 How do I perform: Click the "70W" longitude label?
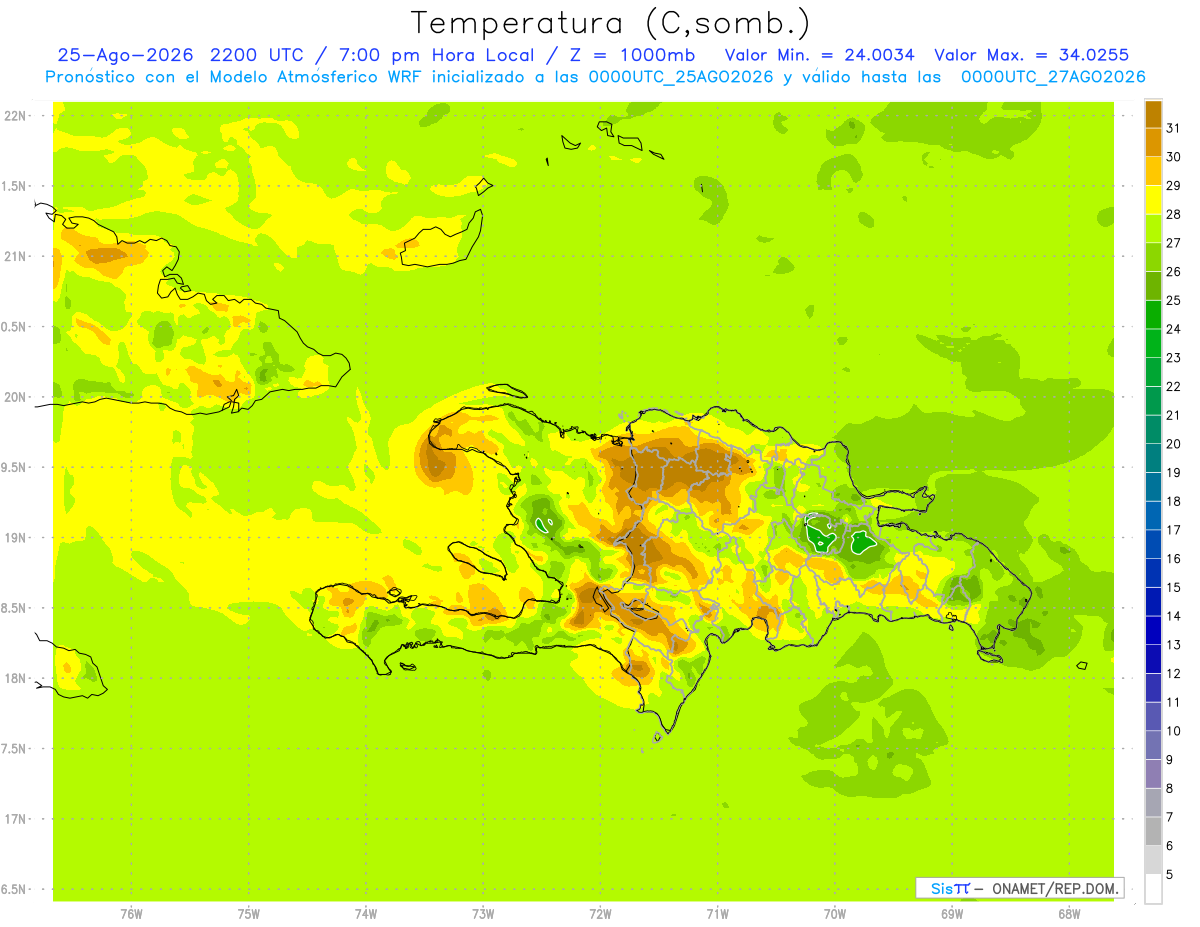834,914
